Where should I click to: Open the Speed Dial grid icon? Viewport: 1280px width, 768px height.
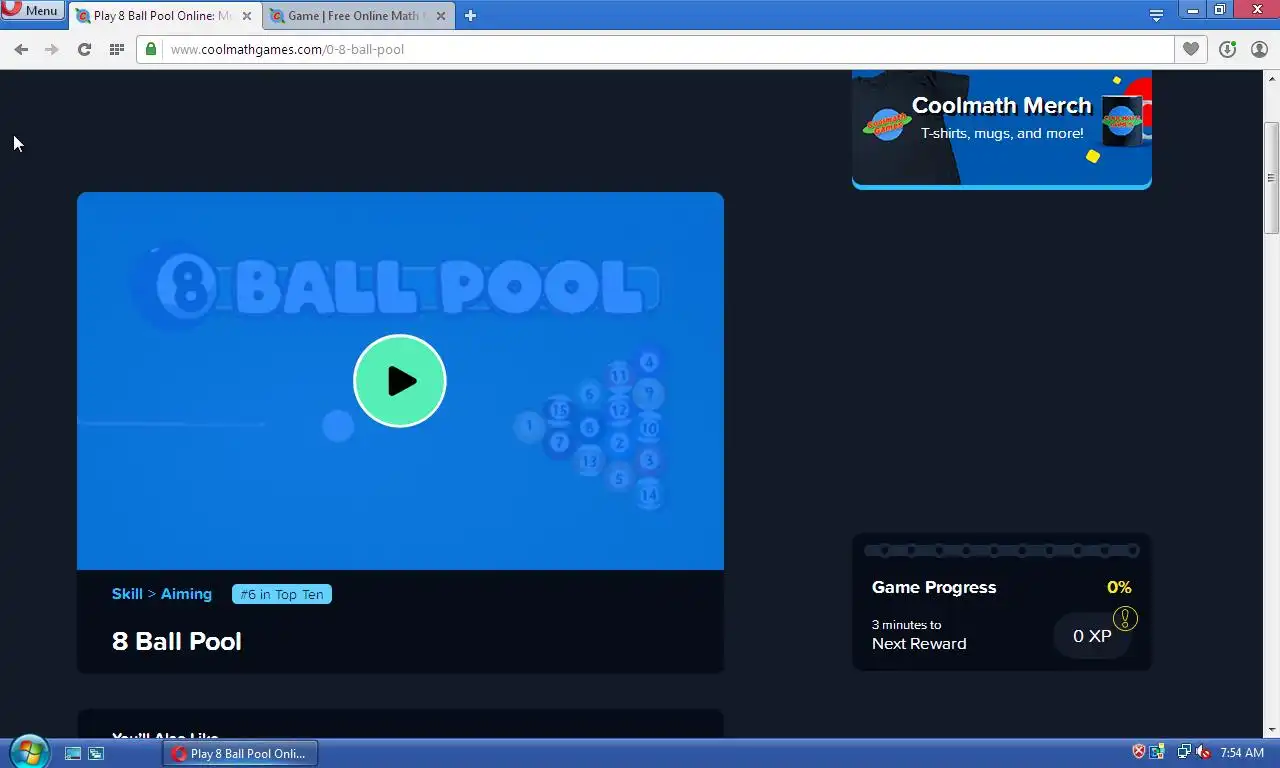tap(117, 49)
